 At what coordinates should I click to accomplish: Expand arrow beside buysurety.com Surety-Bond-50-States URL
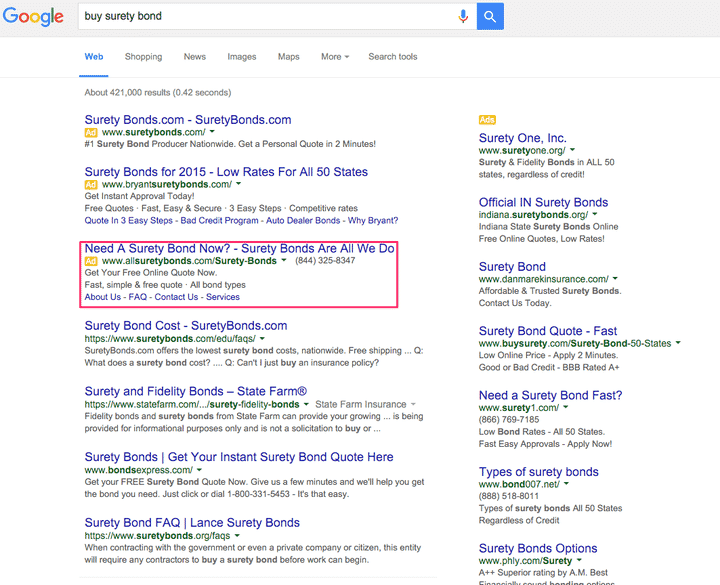pyautogui.click(x=678, y=343)
